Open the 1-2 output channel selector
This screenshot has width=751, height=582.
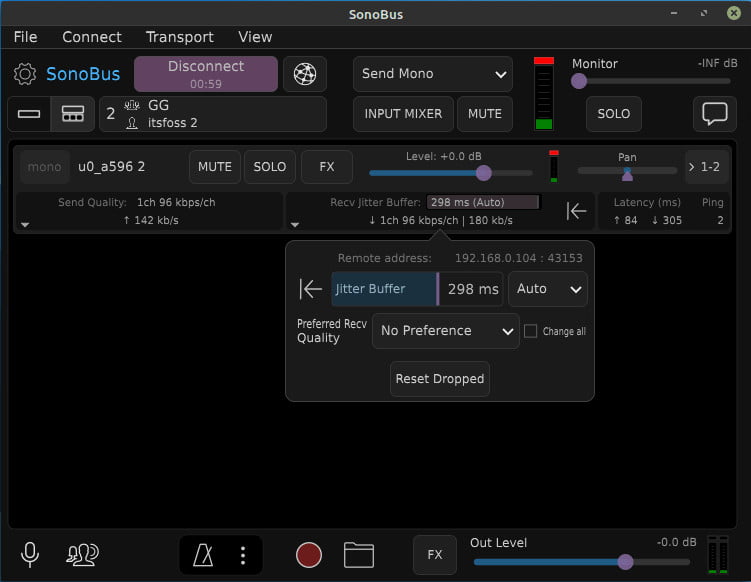[707, 167]
